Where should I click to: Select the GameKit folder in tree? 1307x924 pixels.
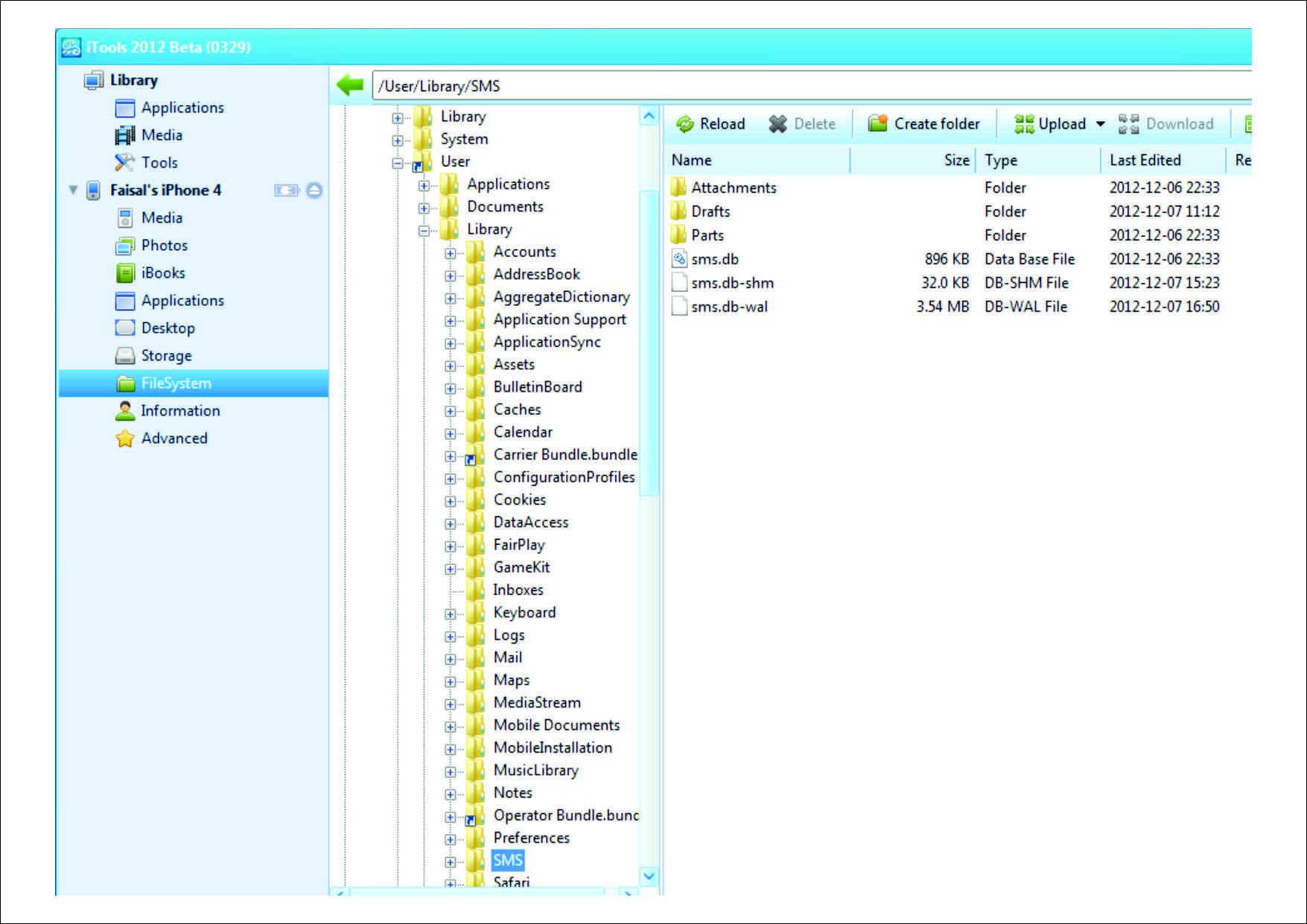[x=521, y=568]
